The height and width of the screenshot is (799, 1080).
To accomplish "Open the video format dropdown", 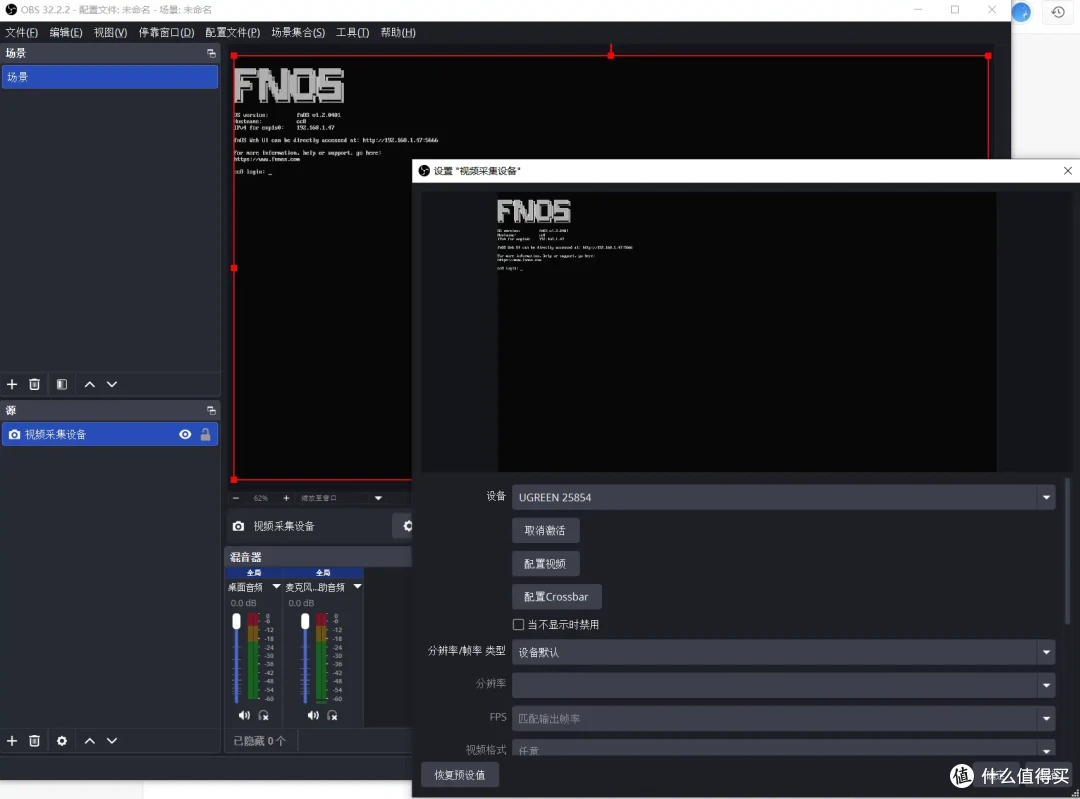I will 783,748.
